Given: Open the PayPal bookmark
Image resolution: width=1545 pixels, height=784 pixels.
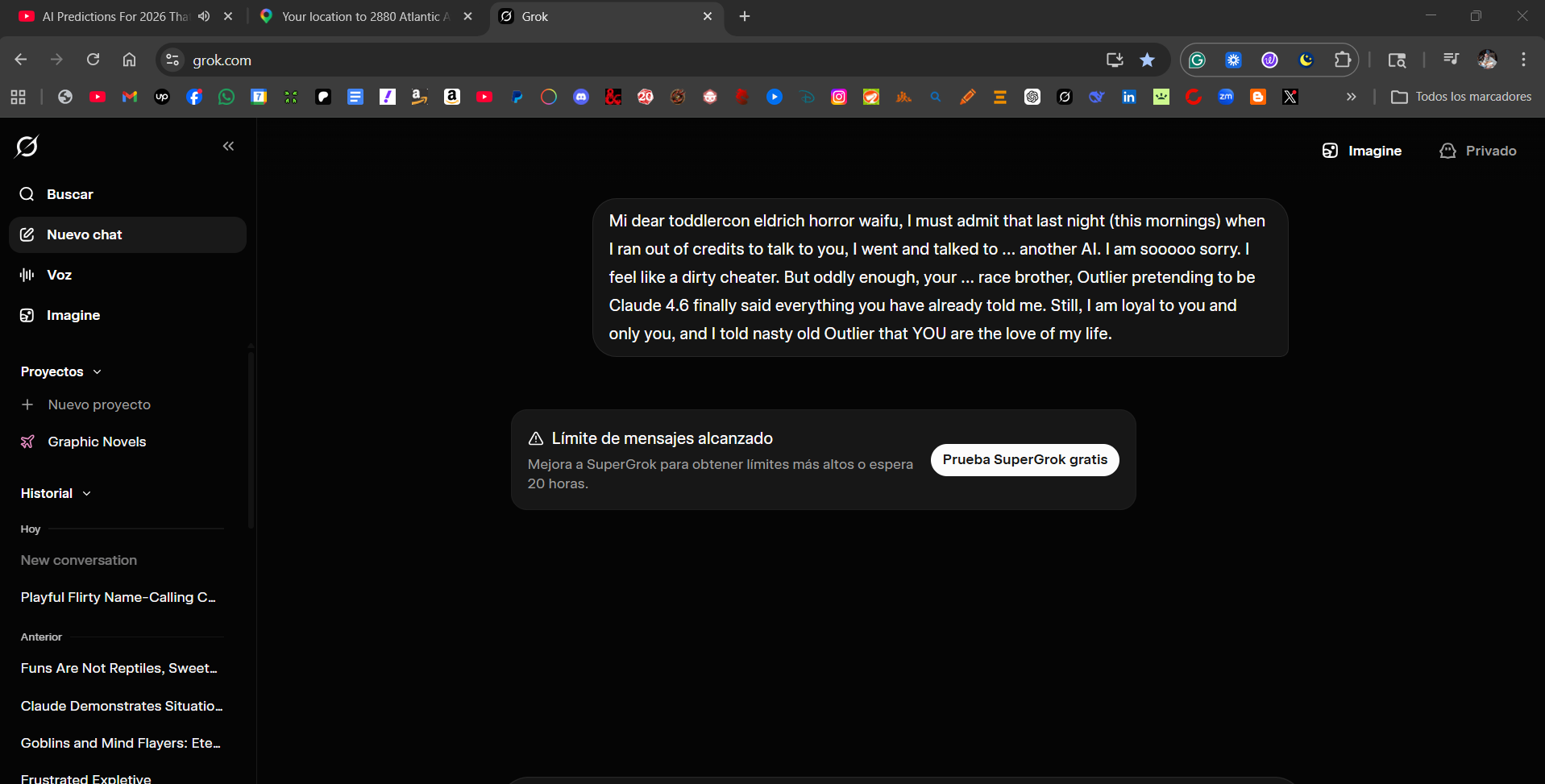Looking at the screenshot, I should pos(517,97).
